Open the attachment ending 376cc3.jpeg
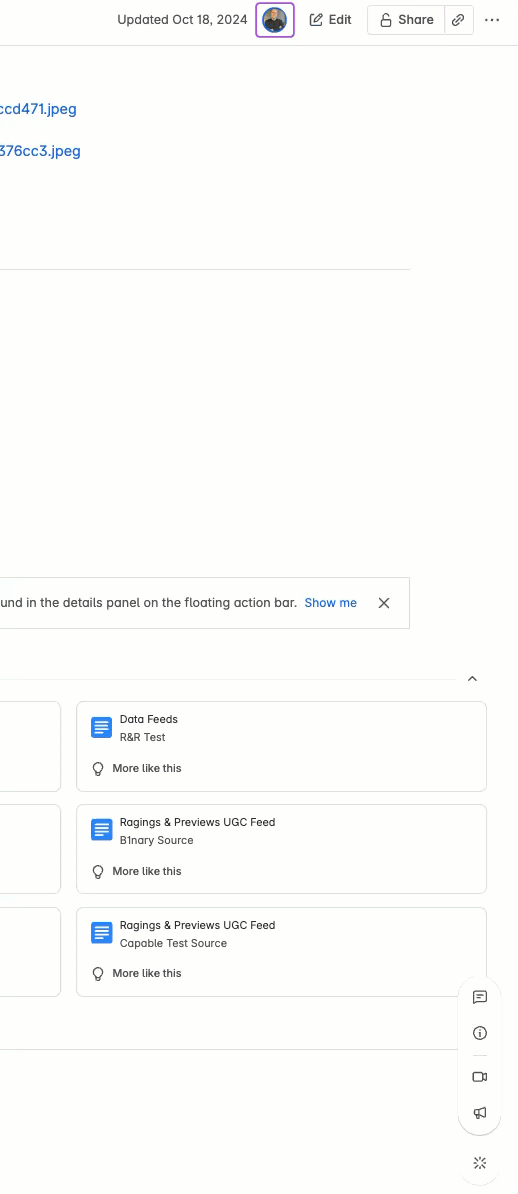This screenshot has width=518, height=1194. click(40, 151)
